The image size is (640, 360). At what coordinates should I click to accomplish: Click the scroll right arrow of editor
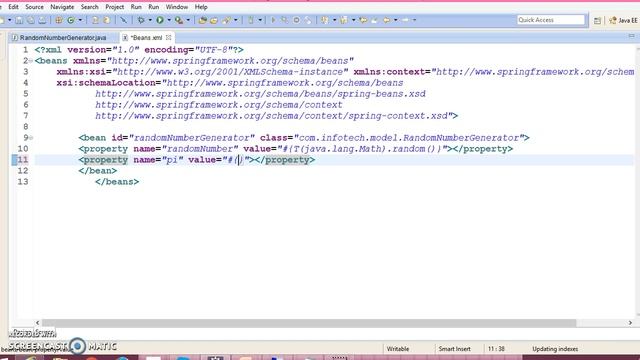click(x=630, y=322)
